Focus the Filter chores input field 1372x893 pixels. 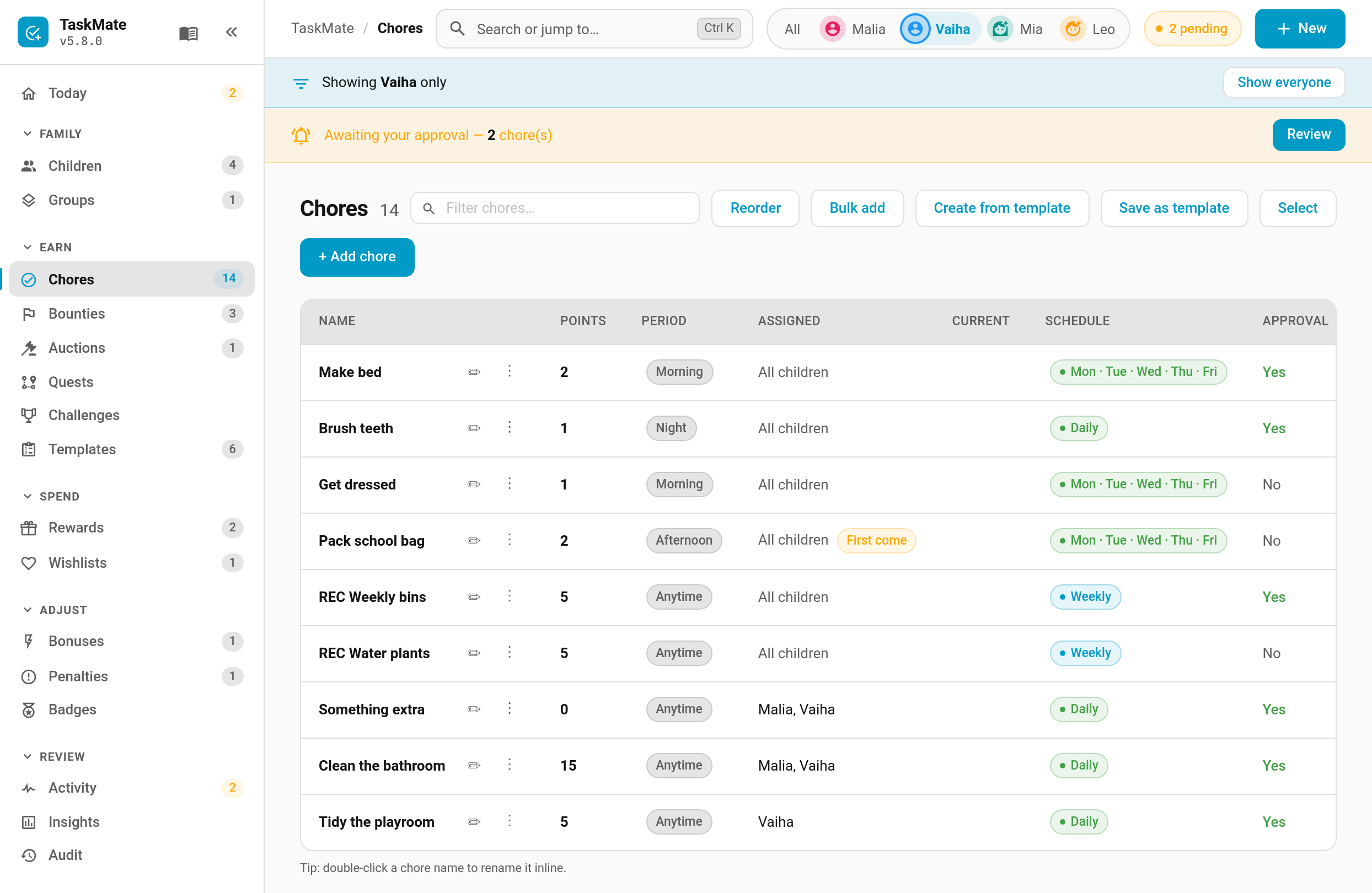point(555,208)
